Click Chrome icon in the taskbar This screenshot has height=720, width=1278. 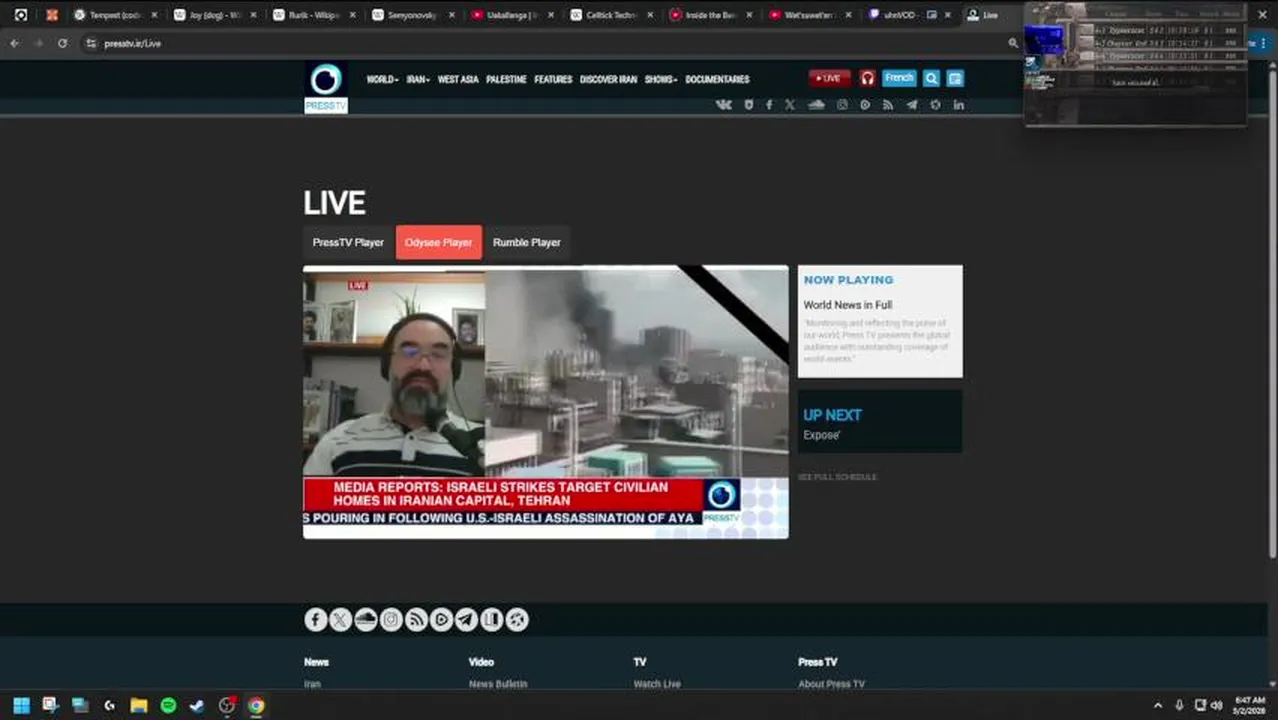coord(256,705)
